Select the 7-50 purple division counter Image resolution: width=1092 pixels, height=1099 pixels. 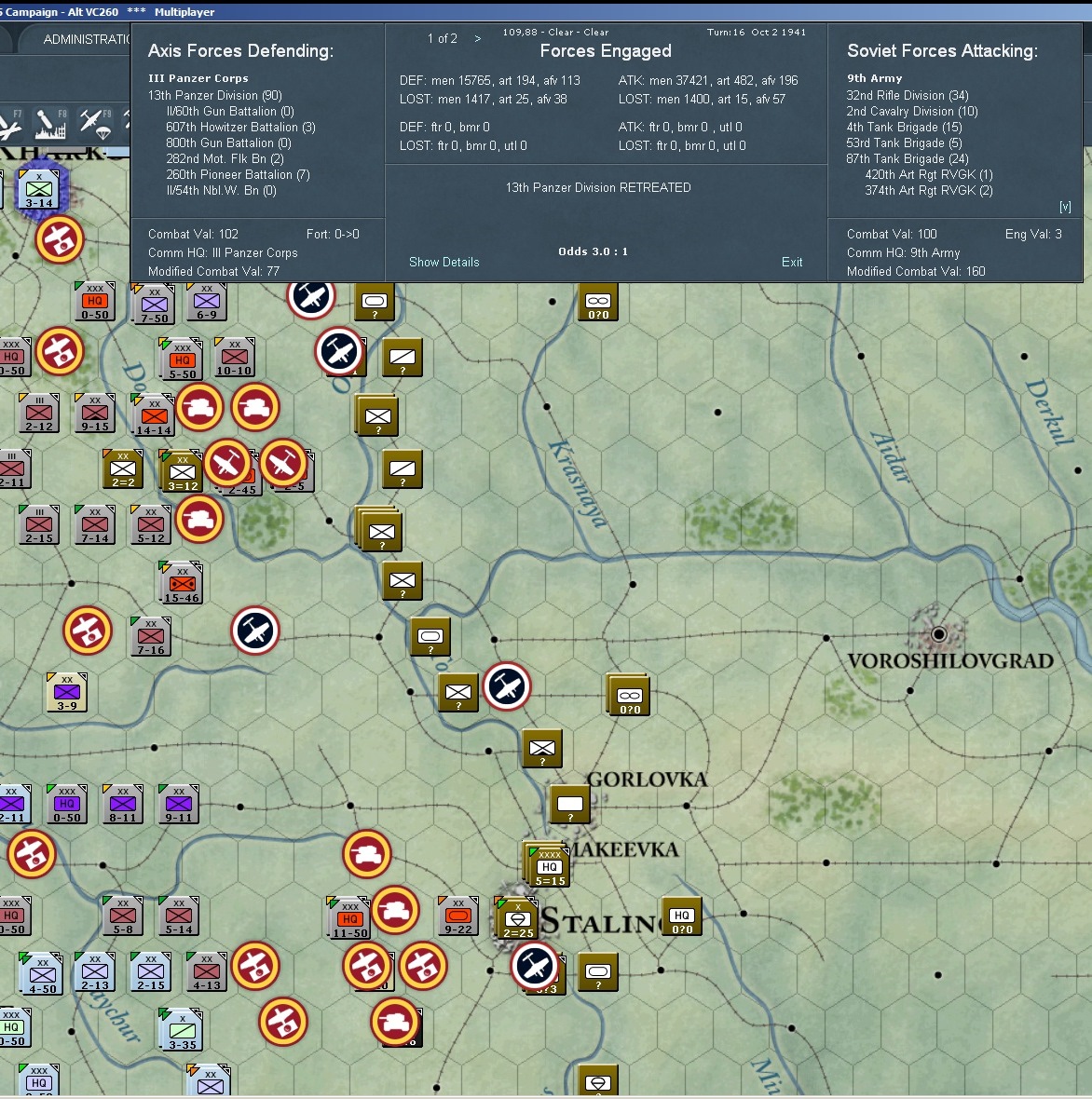point(155,305)
